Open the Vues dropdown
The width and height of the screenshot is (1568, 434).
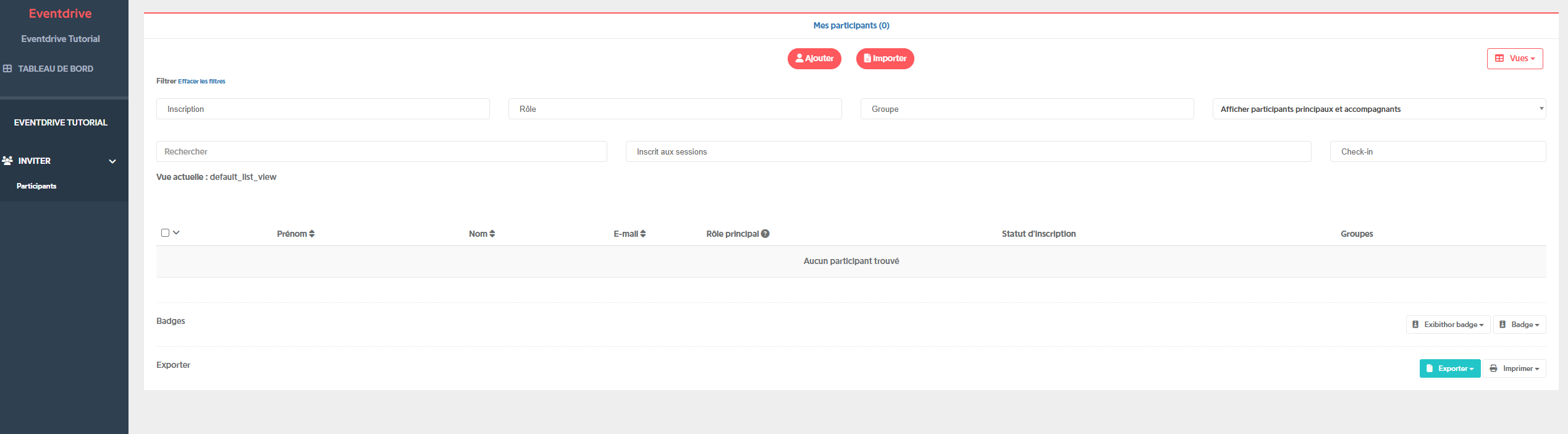(1515, 59)
